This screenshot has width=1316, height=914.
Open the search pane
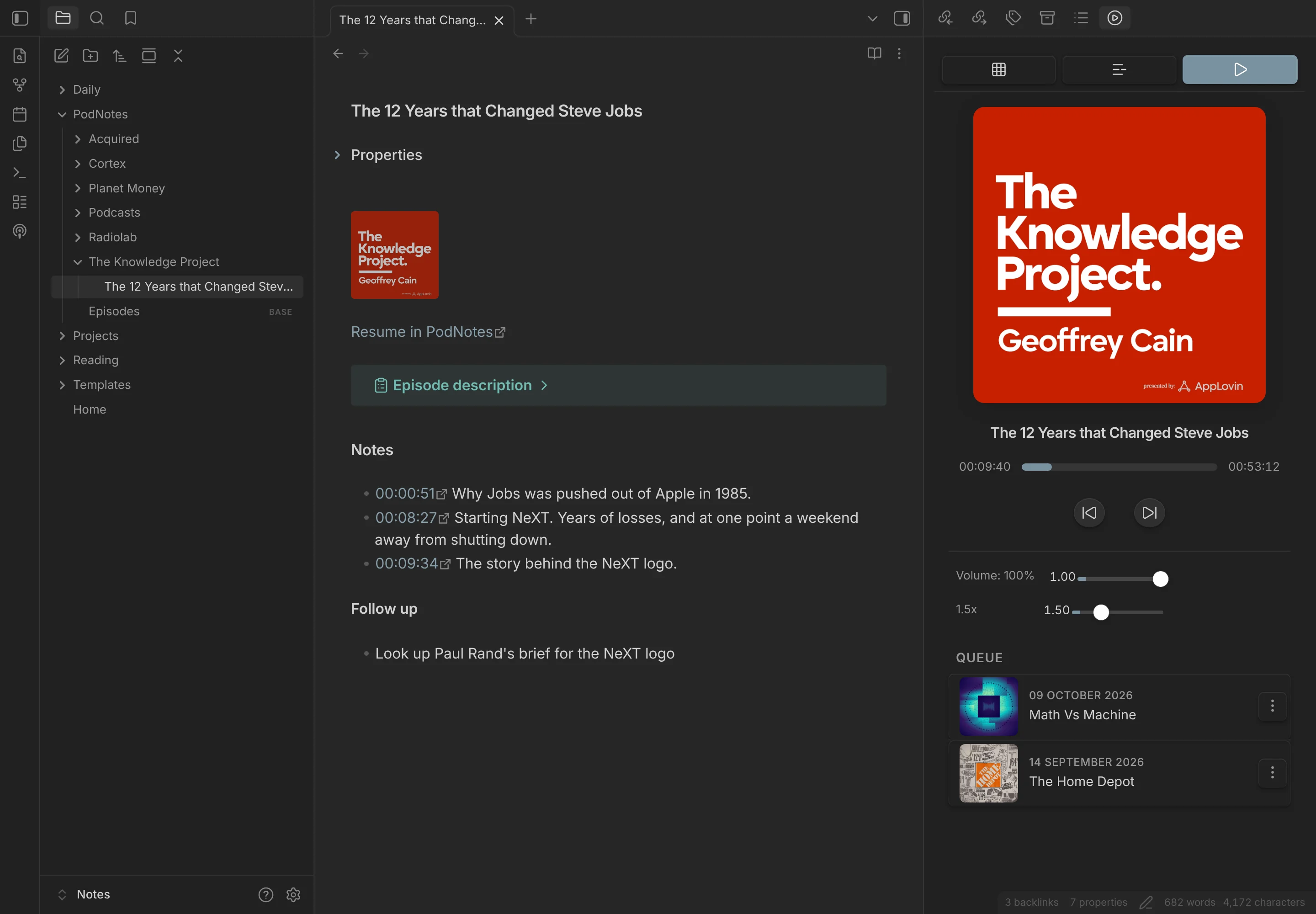(x=97, y=18)
